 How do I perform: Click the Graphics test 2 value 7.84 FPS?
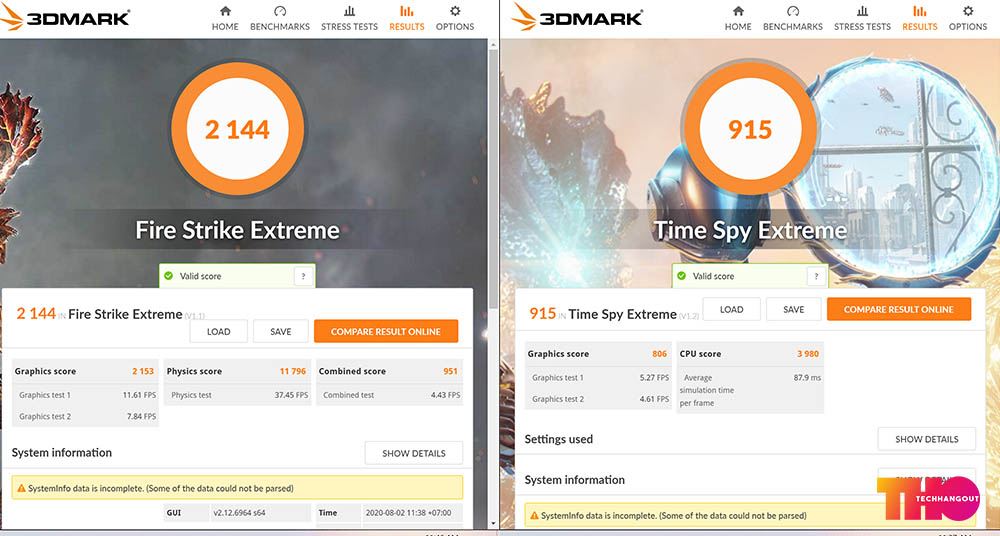tap(141, 417)
